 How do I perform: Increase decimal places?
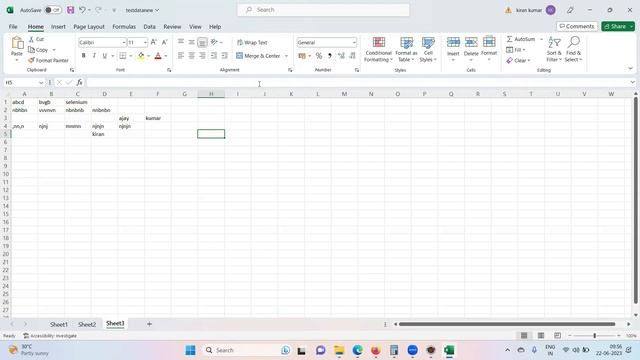pos(341,56)
